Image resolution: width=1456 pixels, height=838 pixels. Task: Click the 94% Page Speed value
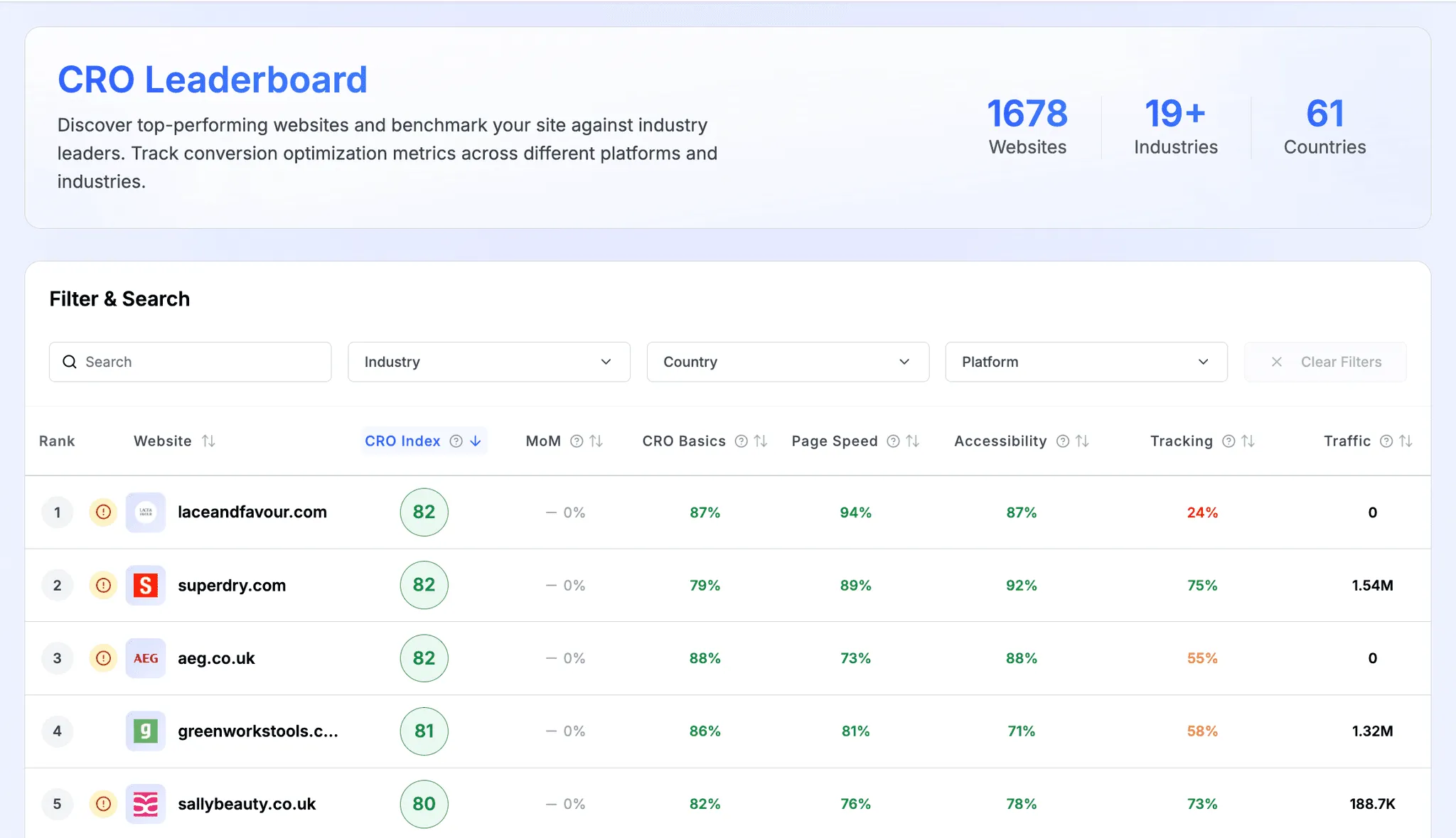coord(855,512)
